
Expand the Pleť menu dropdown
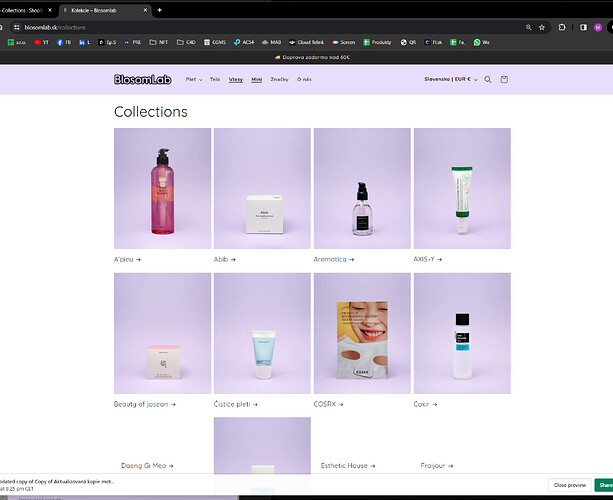pyautogui.click(x=192, y=79)
